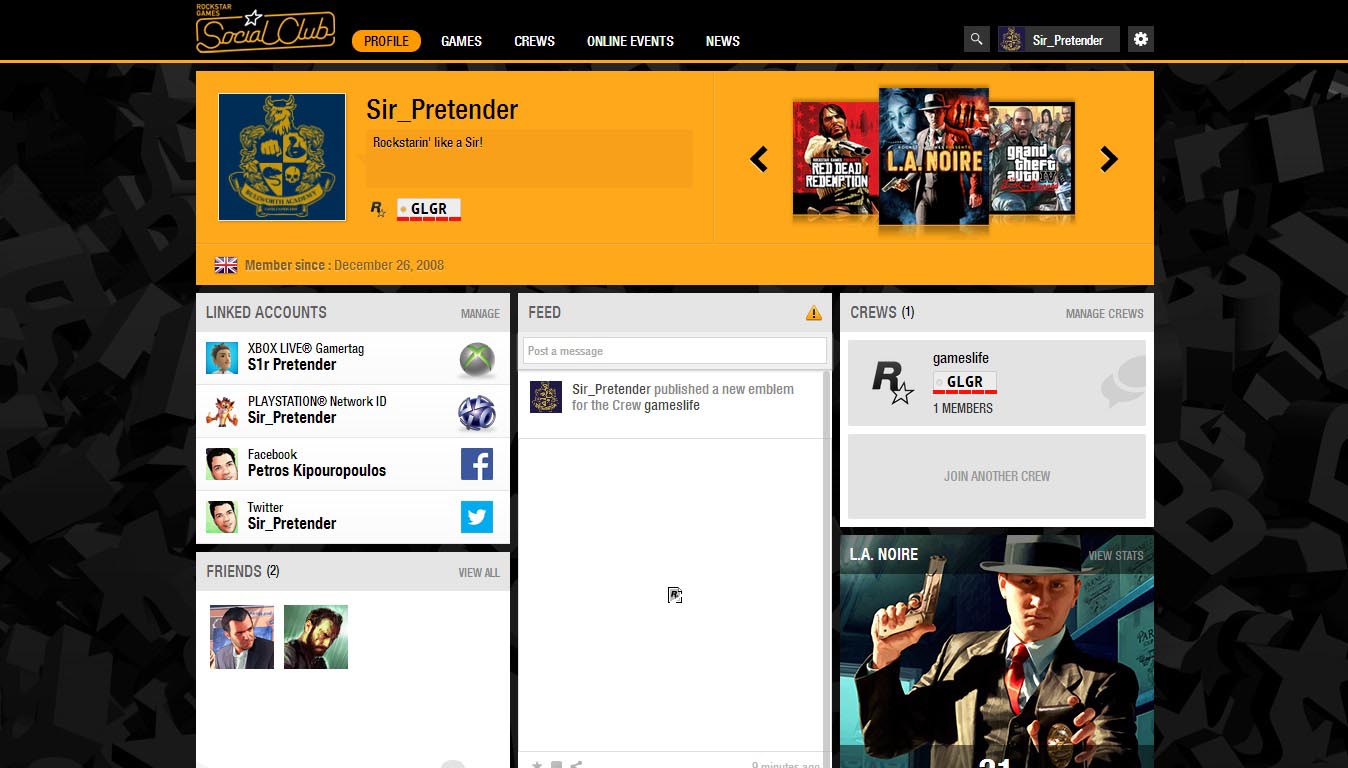1348x768 pixels.
Task: Click Manage in Linked Accounts
Action: coord(480,314)
